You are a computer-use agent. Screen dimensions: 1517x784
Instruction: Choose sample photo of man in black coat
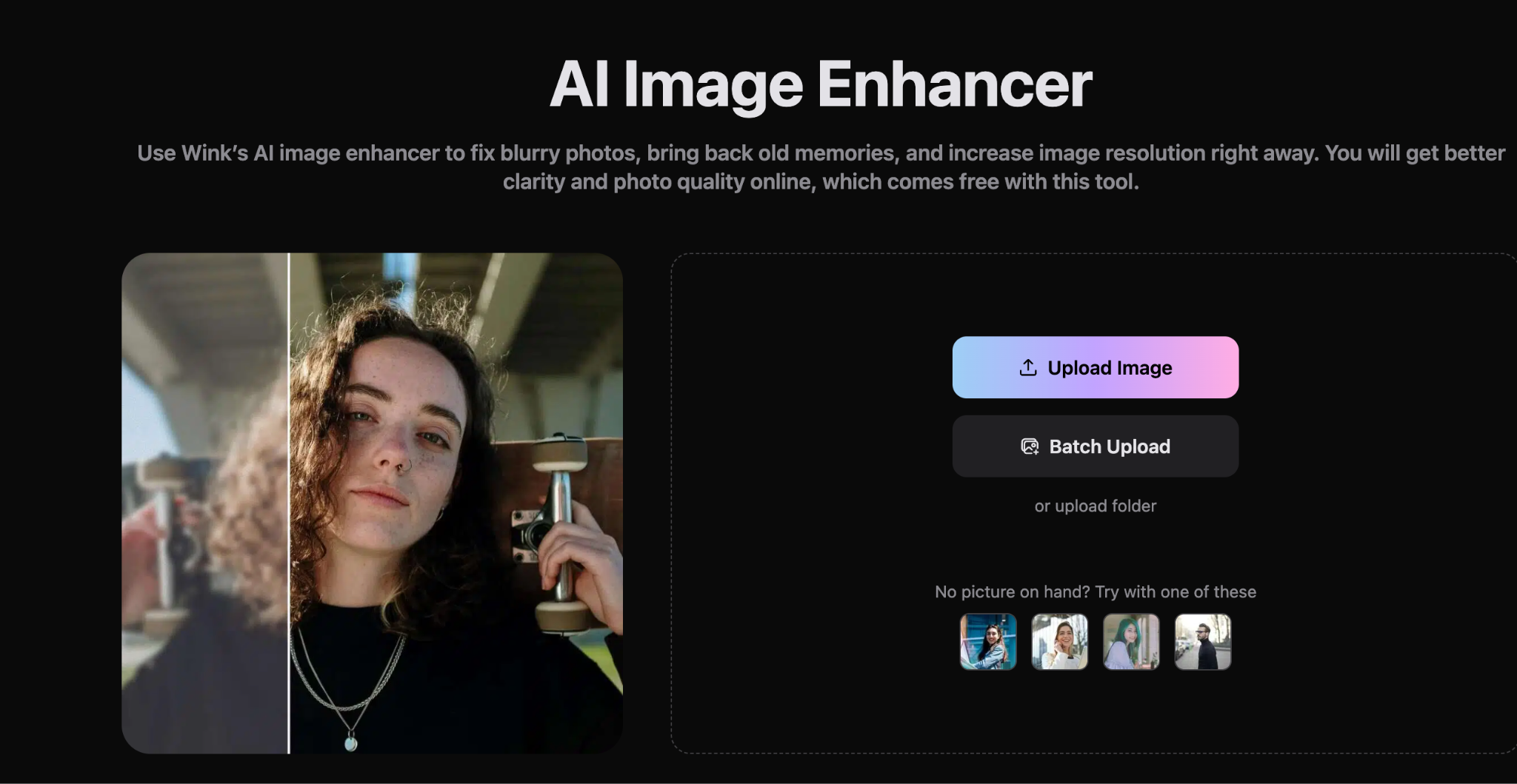[x=1203, y=642]
